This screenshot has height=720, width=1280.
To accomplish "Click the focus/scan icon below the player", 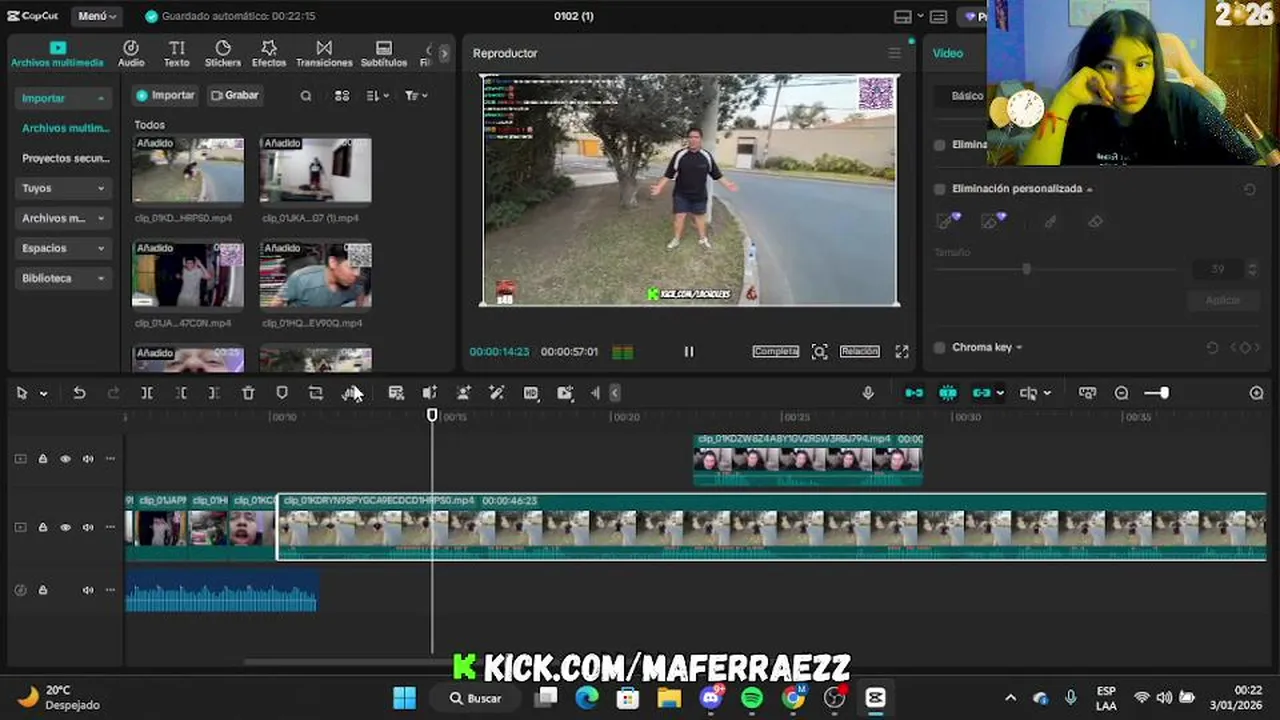I will pyautogui.click(x=820, y=351).
